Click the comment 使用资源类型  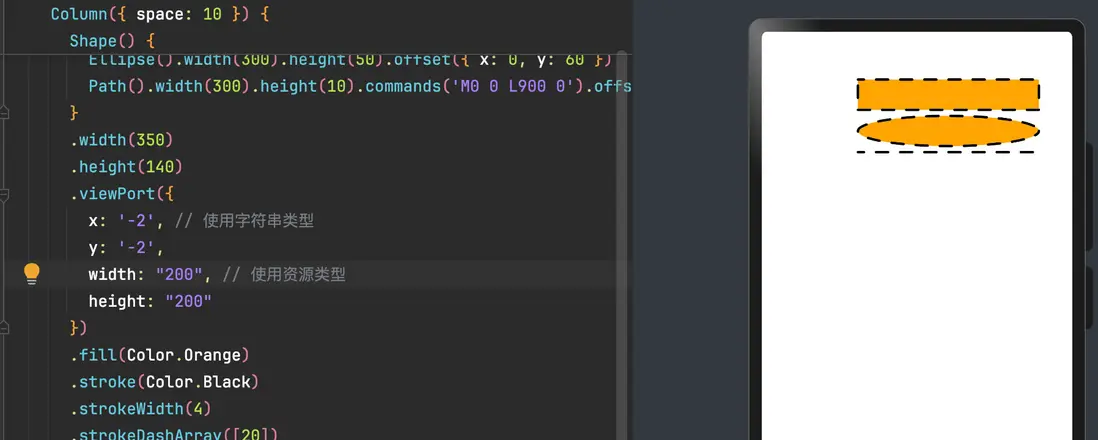[x=298, y=274]
